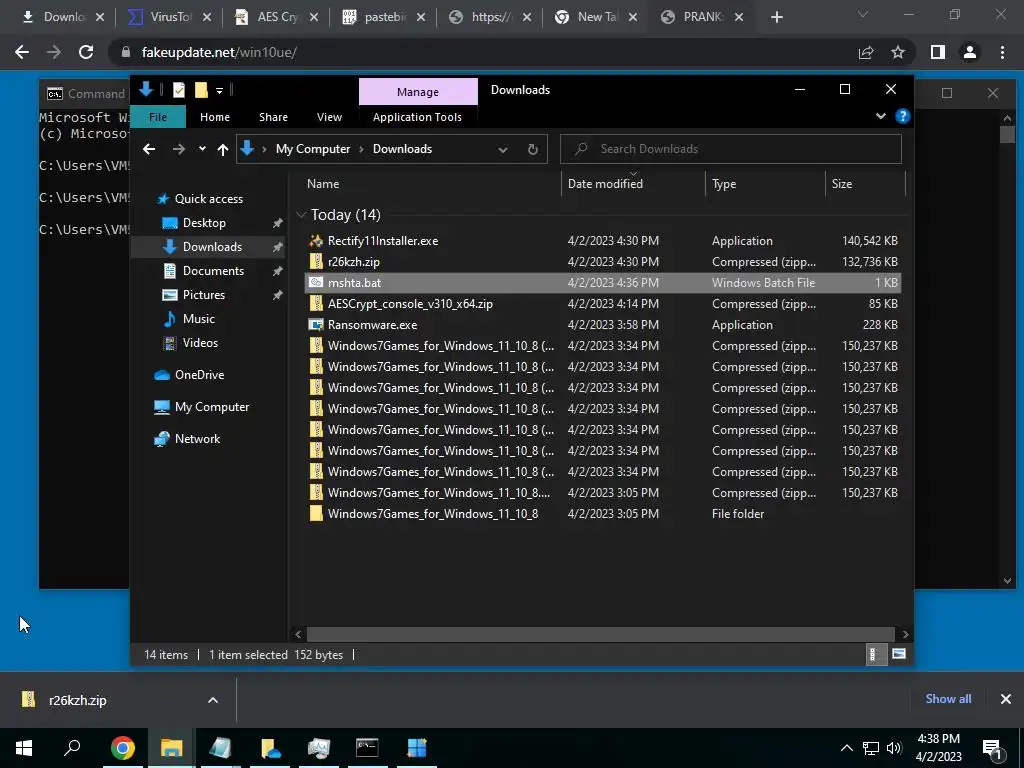This screenshot has height=768, width=1024.
Task: Open Chrome's three-dot menu
Action: [1002, 52]
